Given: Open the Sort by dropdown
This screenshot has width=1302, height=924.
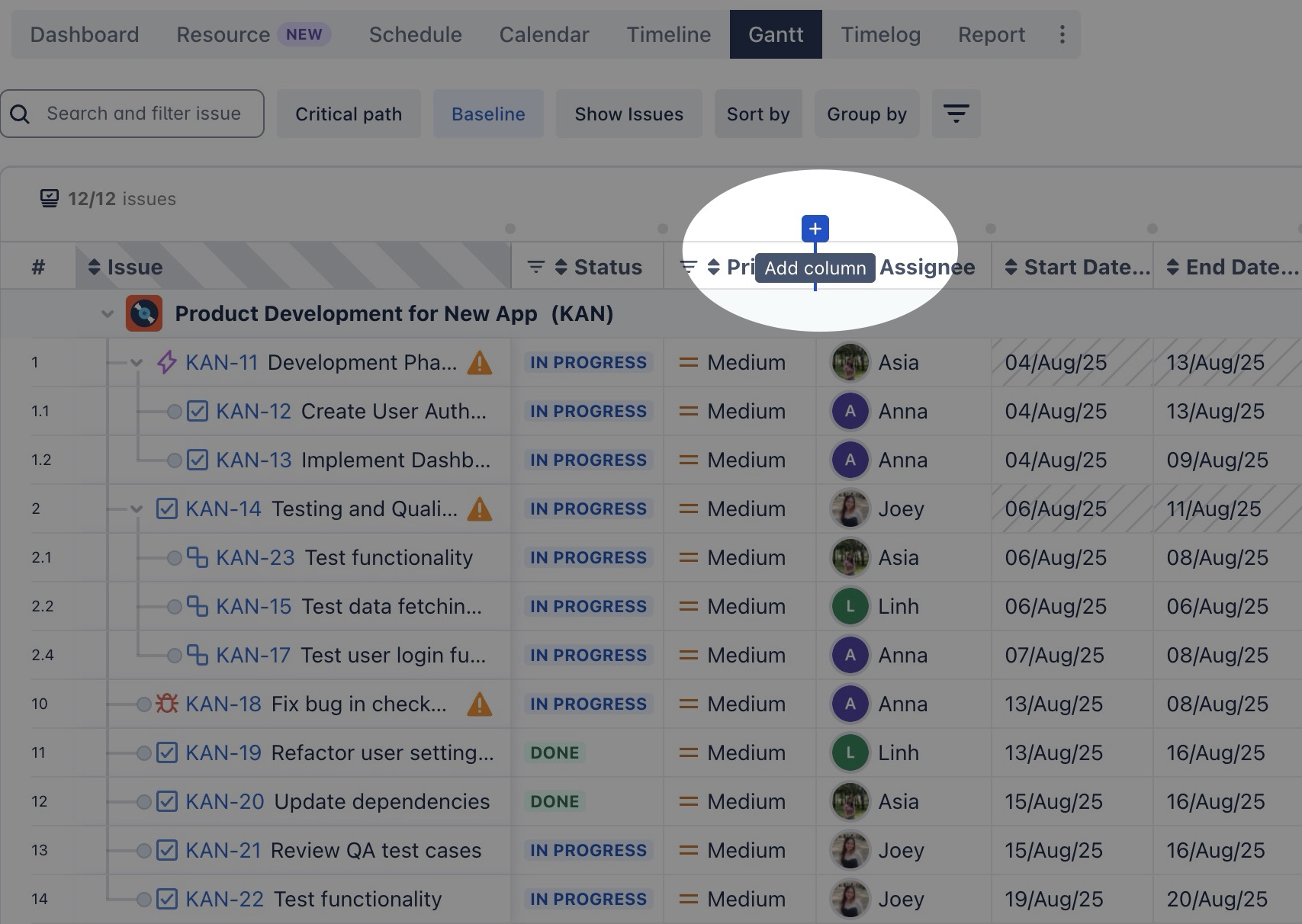Looking at the screenshot, I should [757, 114].
